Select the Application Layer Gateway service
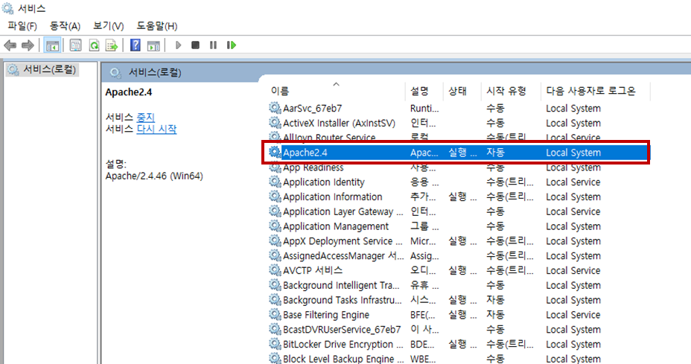Screen dimensions: 691x364 (458, 212)
